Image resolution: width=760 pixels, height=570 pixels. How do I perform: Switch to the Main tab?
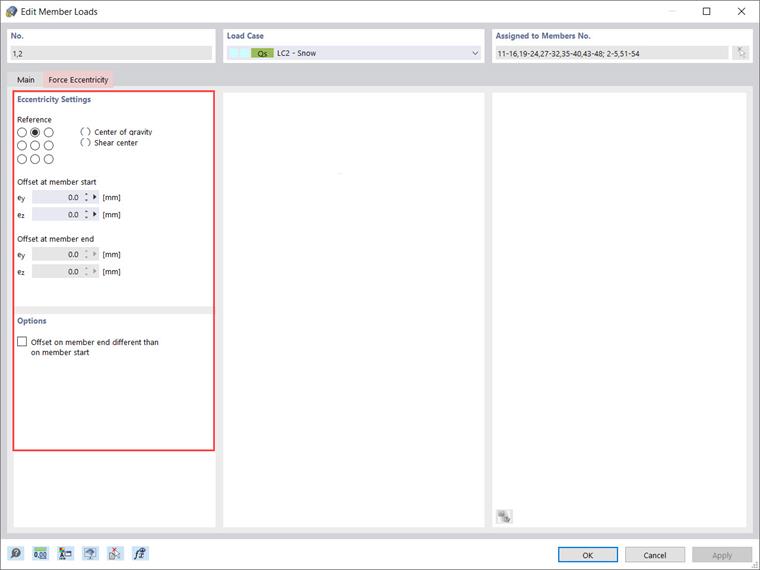point(26,79)
